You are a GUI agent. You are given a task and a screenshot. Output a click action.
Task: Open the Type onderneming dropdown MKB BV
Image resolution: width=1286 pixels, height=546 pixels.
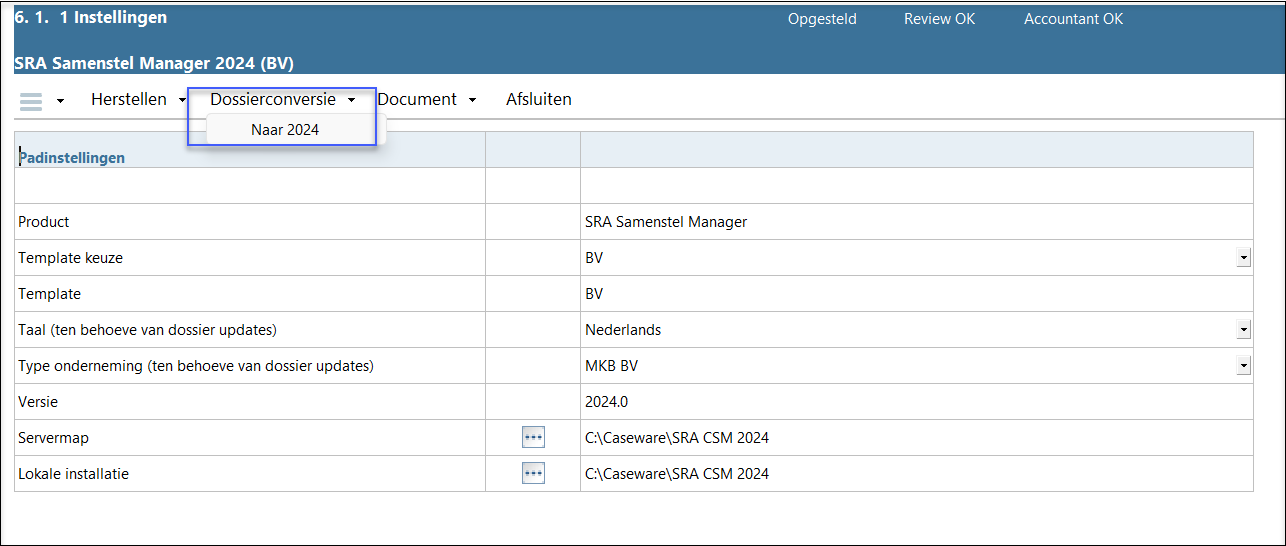(x=1243, y=366)
